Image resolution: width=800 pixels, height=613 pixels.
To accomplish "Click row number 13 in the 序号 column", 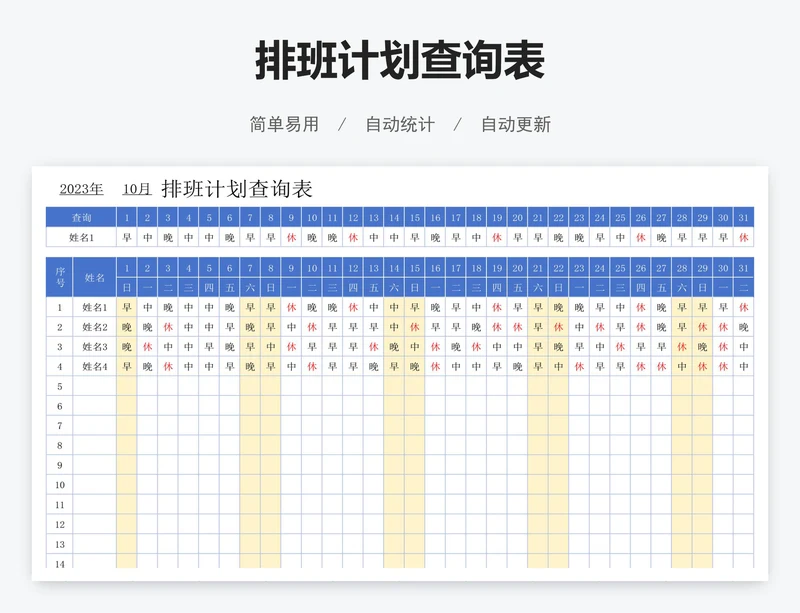I will 60,544.
